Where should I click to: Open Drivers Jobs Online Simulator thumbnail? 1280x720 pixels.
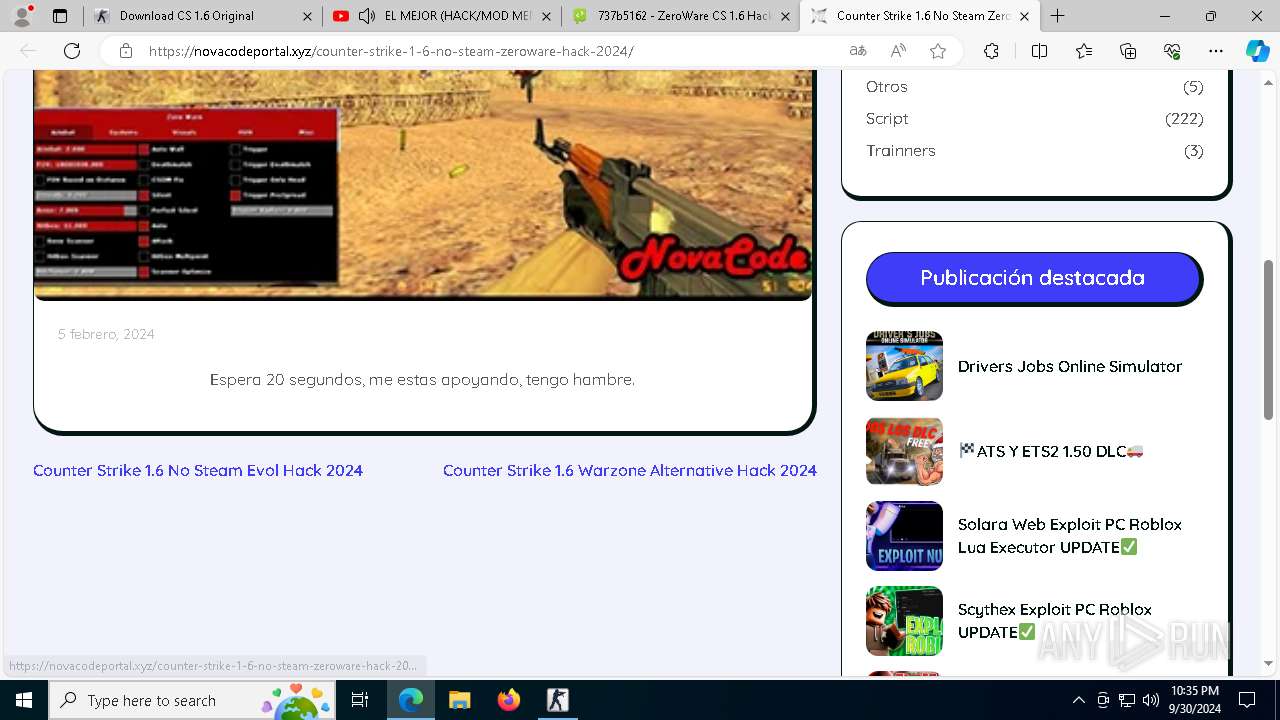click(x=904, y=367)
